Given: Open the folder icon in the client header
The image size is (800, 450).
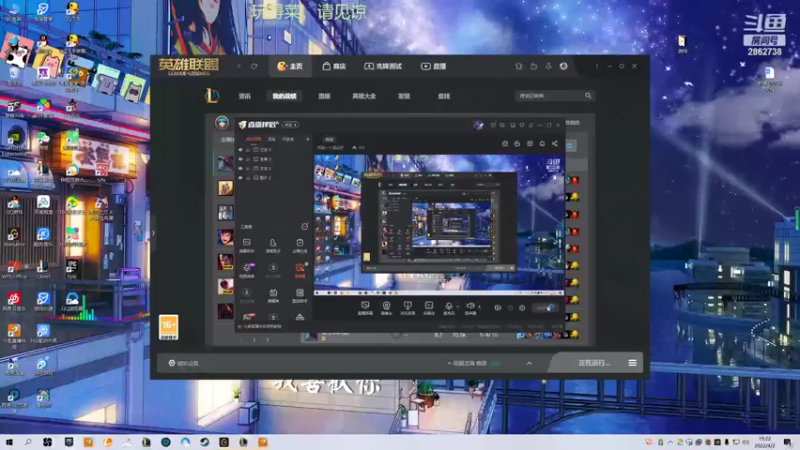Looking at the screenshot, I should pyautogui.click(x=534, y=66).
